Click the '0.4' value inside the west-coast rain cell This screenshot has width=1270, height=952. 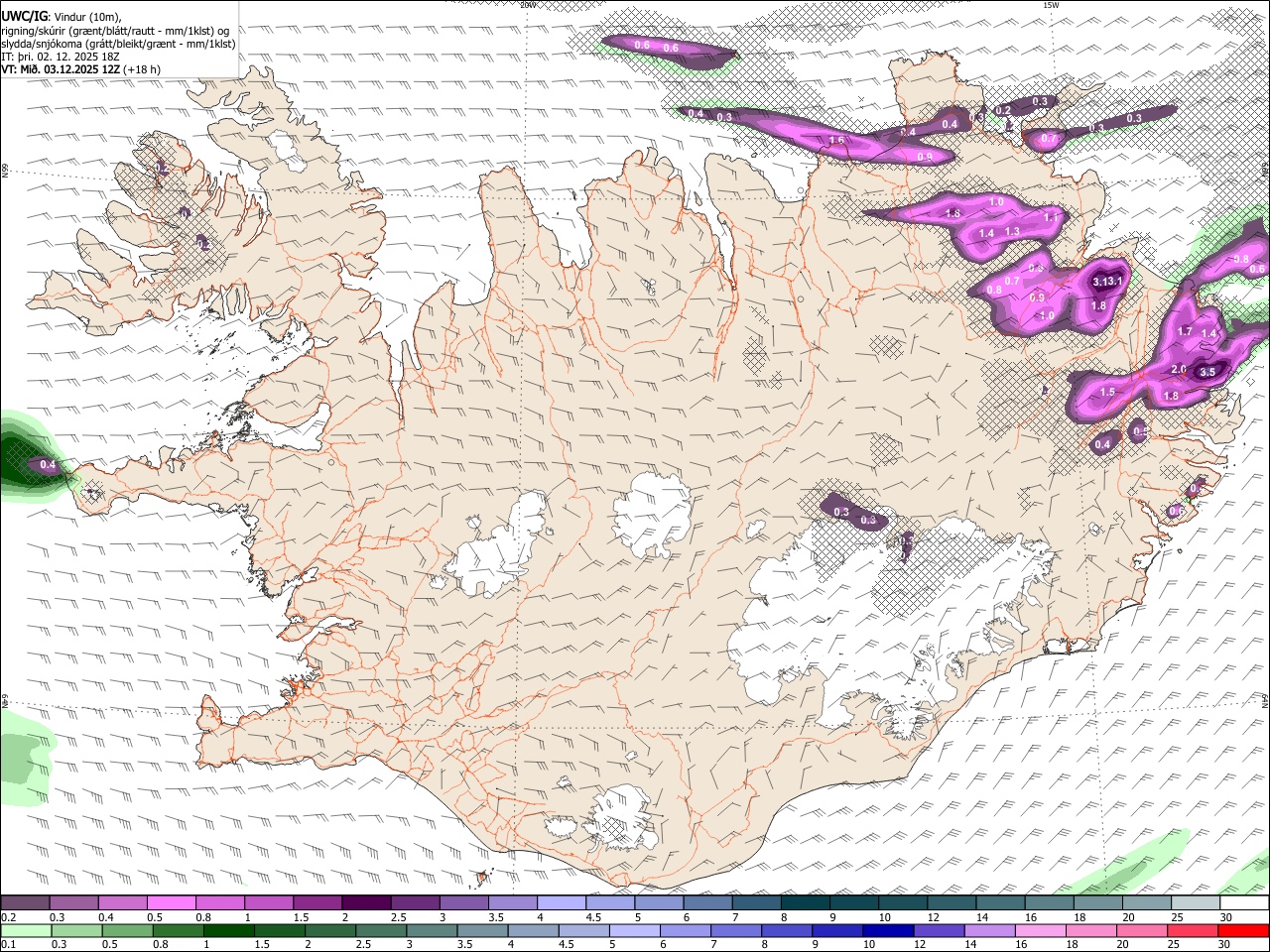click(47, 464)
